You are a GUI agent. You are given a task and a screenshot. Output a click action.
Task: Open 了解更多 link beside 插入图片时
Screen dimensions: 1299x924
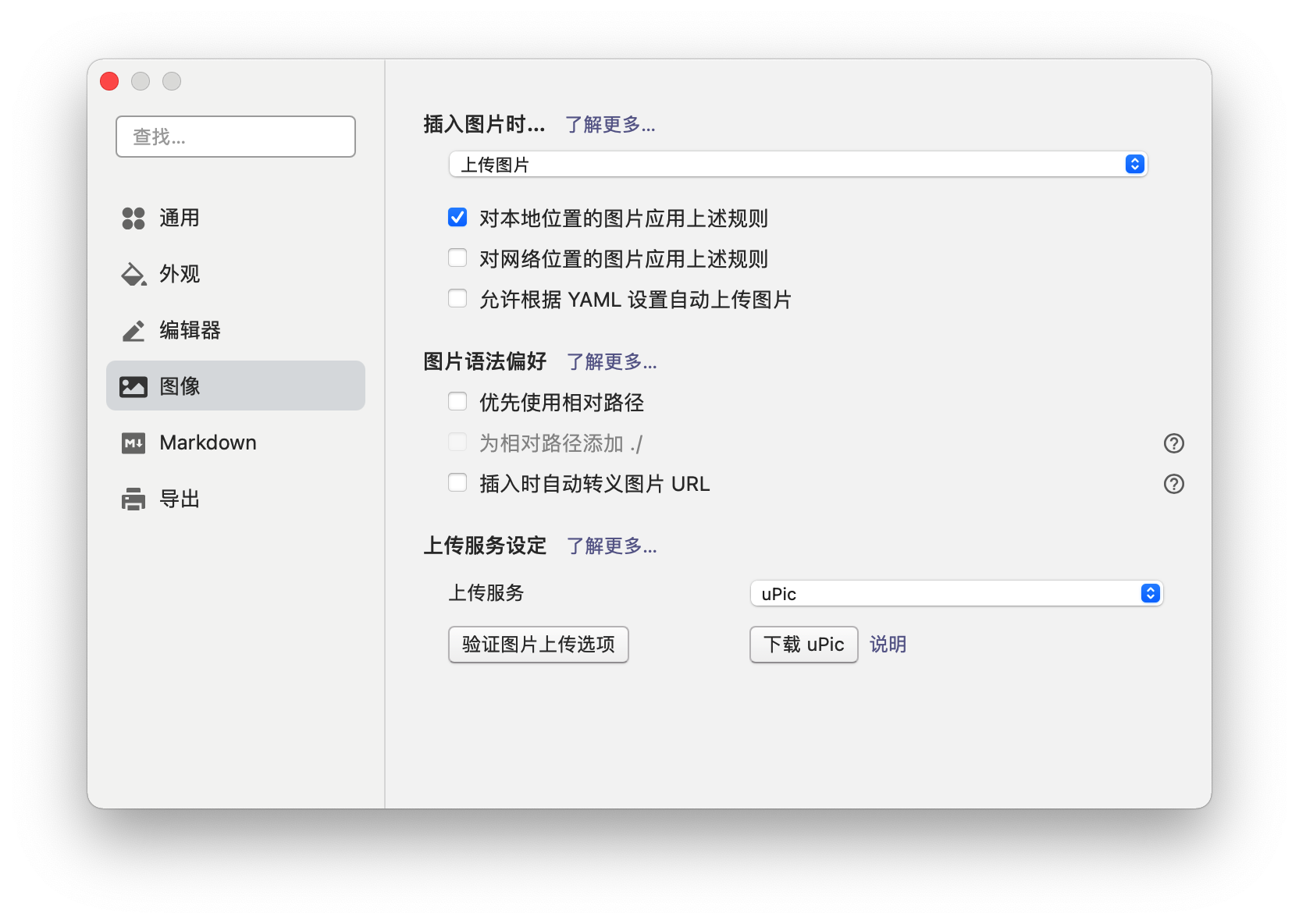[611, 125]
